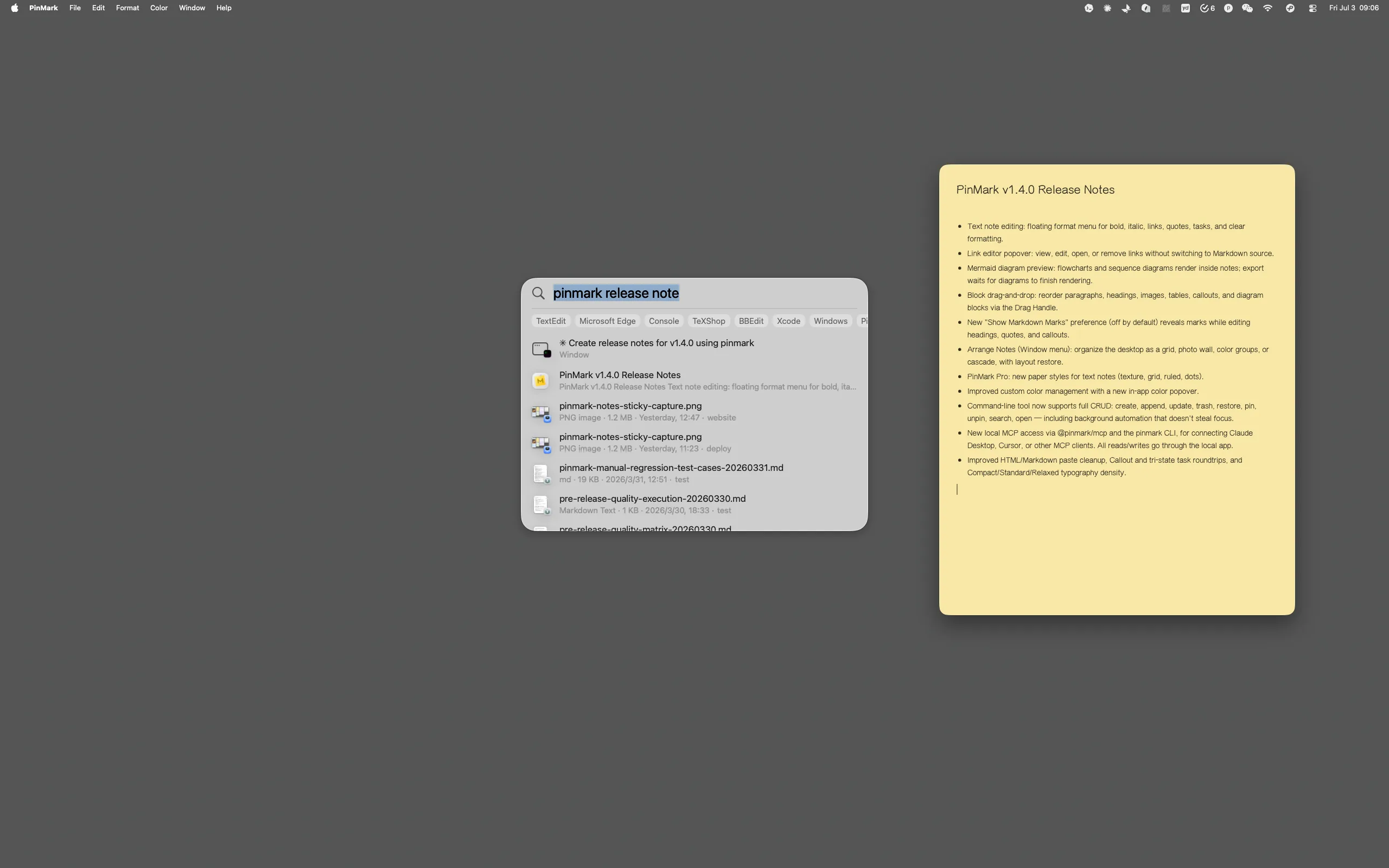The height and width of the screenshot is (868, 1389).
Task: Open the Apple menu
Action: 14,8
